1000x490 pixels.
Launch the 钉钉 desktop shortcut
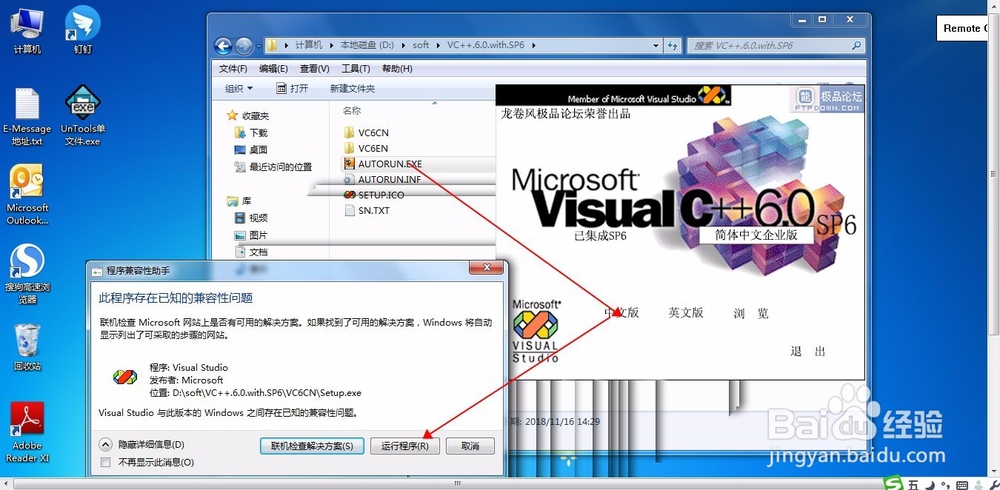83,30
